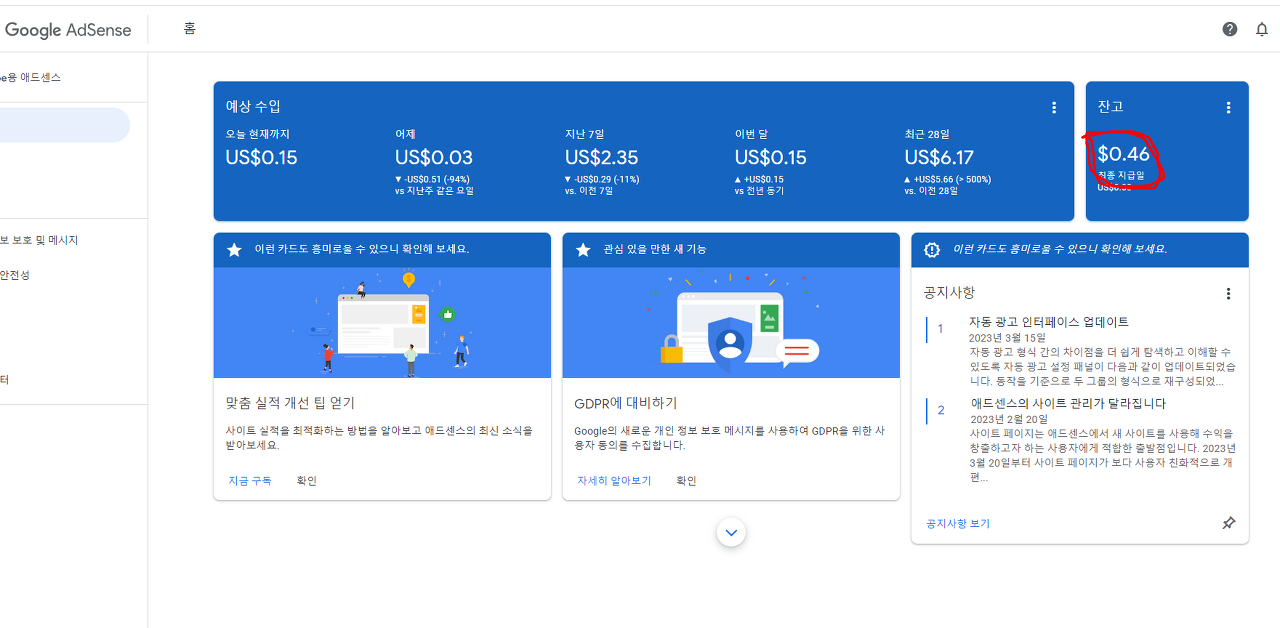Click the 2023년 2월 20일 announcement date

pyautogui.click(x=1009, y=420)
